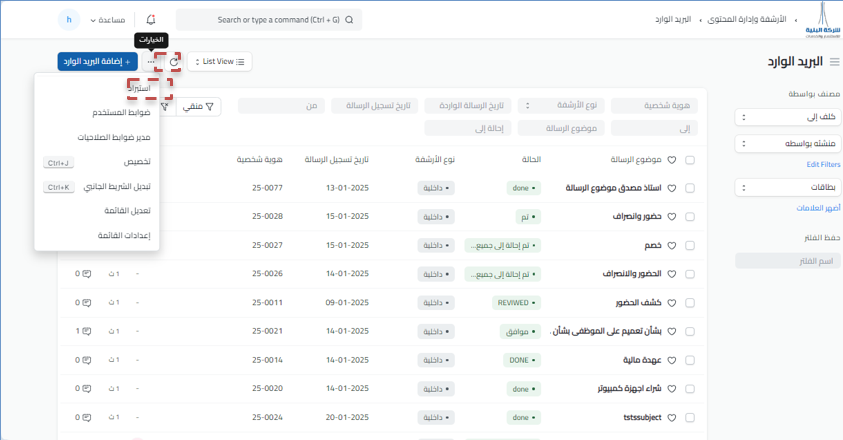The height and width of the screenshot is (440, 843).
Task: Open comments icon in 25-0020 row
Action: point(87,388)
